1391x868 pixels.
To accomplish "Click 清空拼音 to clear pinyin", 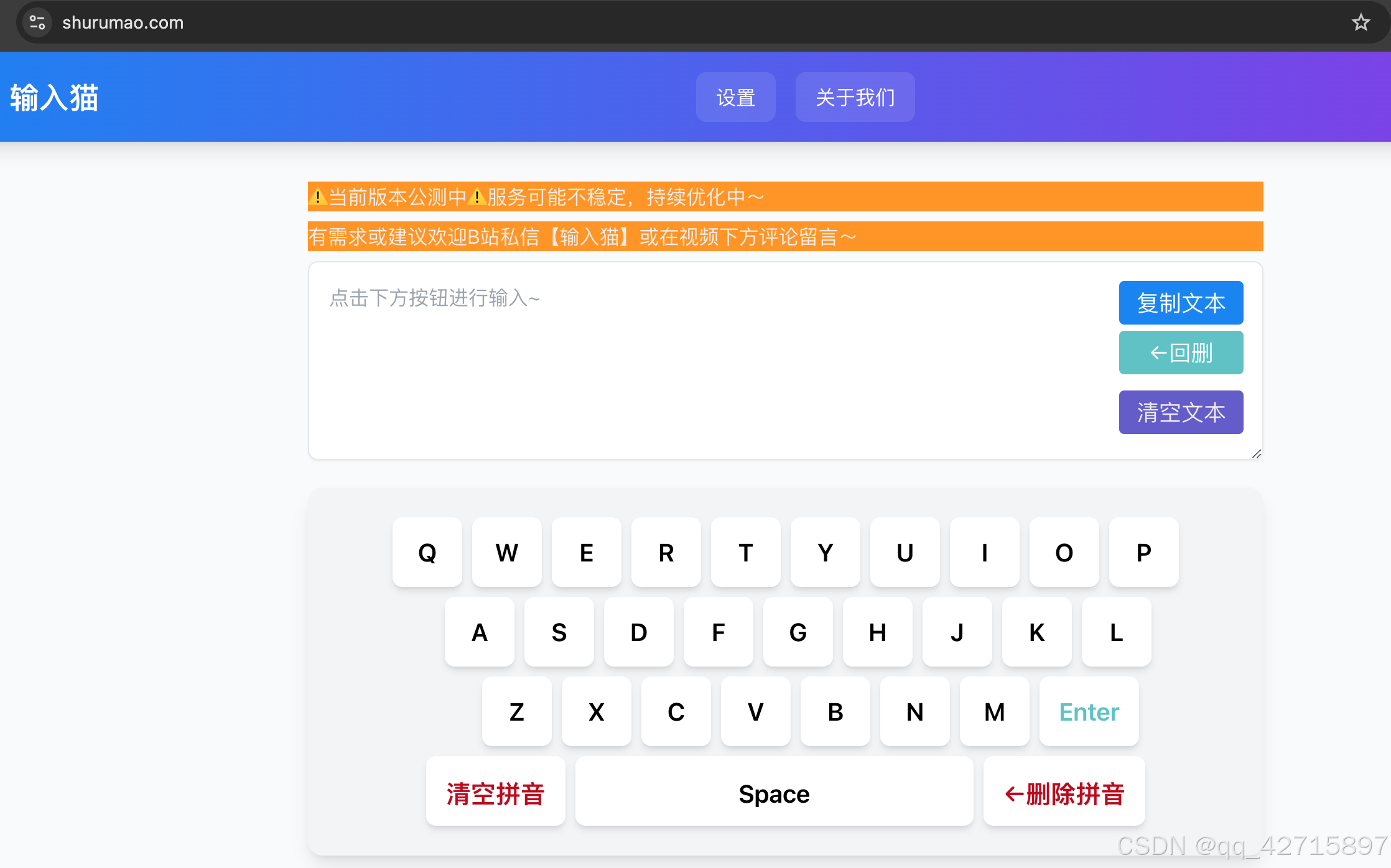I will click(x=495, y=793).
